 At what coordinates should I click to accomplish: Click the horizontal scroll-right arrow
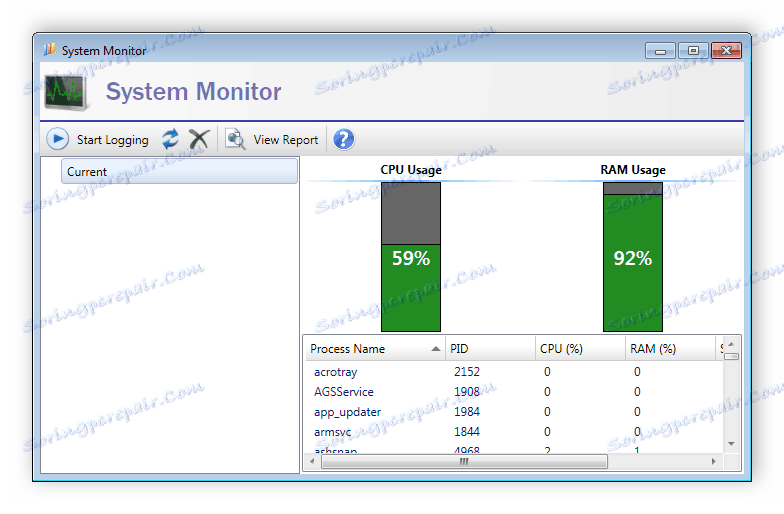(714, 462)
